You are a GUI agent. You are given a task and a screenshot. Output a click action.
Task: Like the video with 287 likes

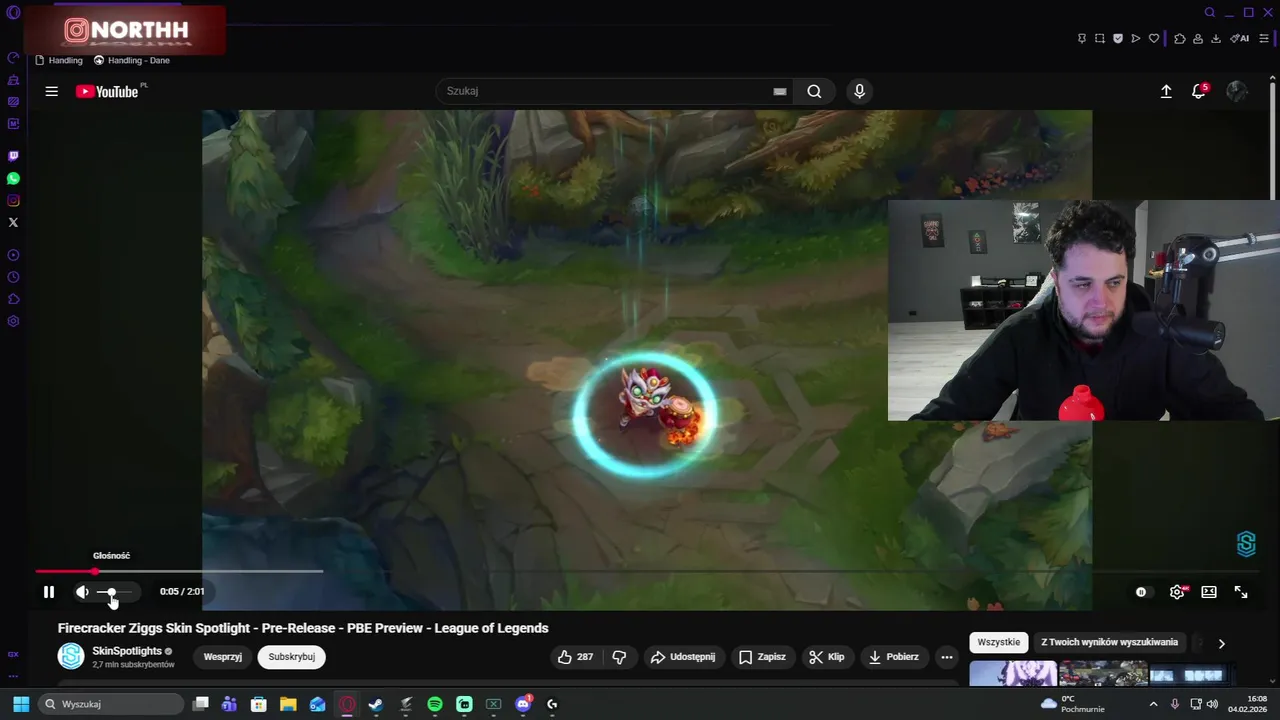pyautogui.click(x=576, y=657)
